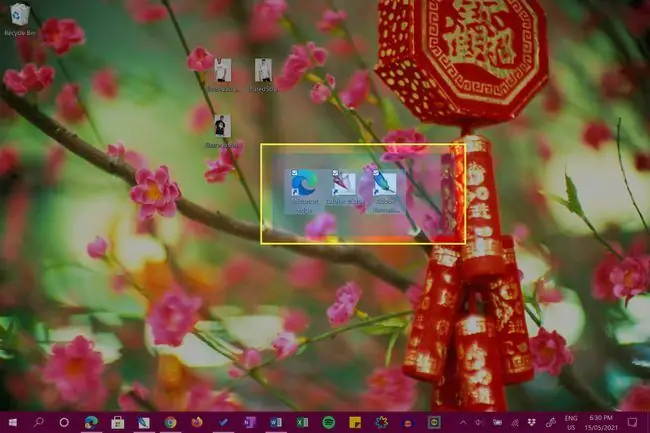This screenshot has height=433, width=650.
Task: Open the Dropbox tray icon
Action: pos(532,423)
